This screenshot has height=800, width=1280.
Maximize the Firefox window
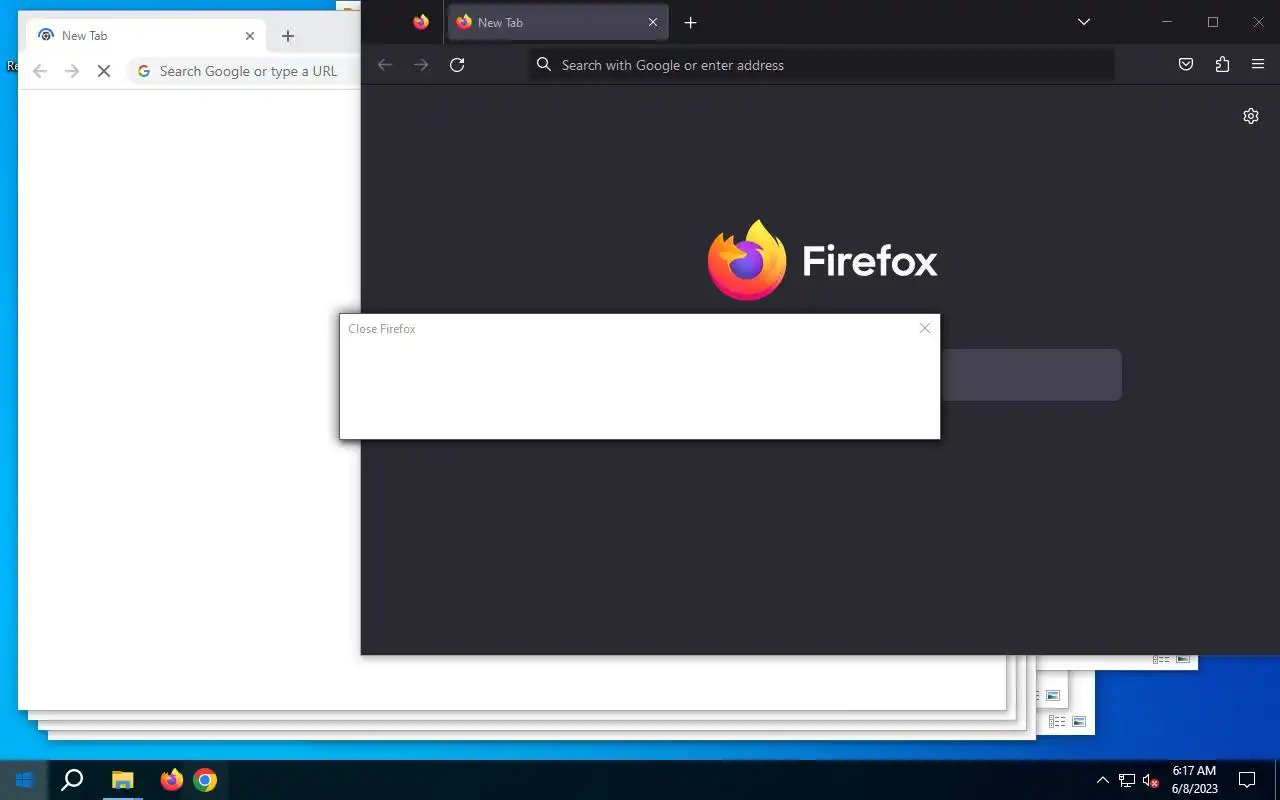[x=1213, y=22]
